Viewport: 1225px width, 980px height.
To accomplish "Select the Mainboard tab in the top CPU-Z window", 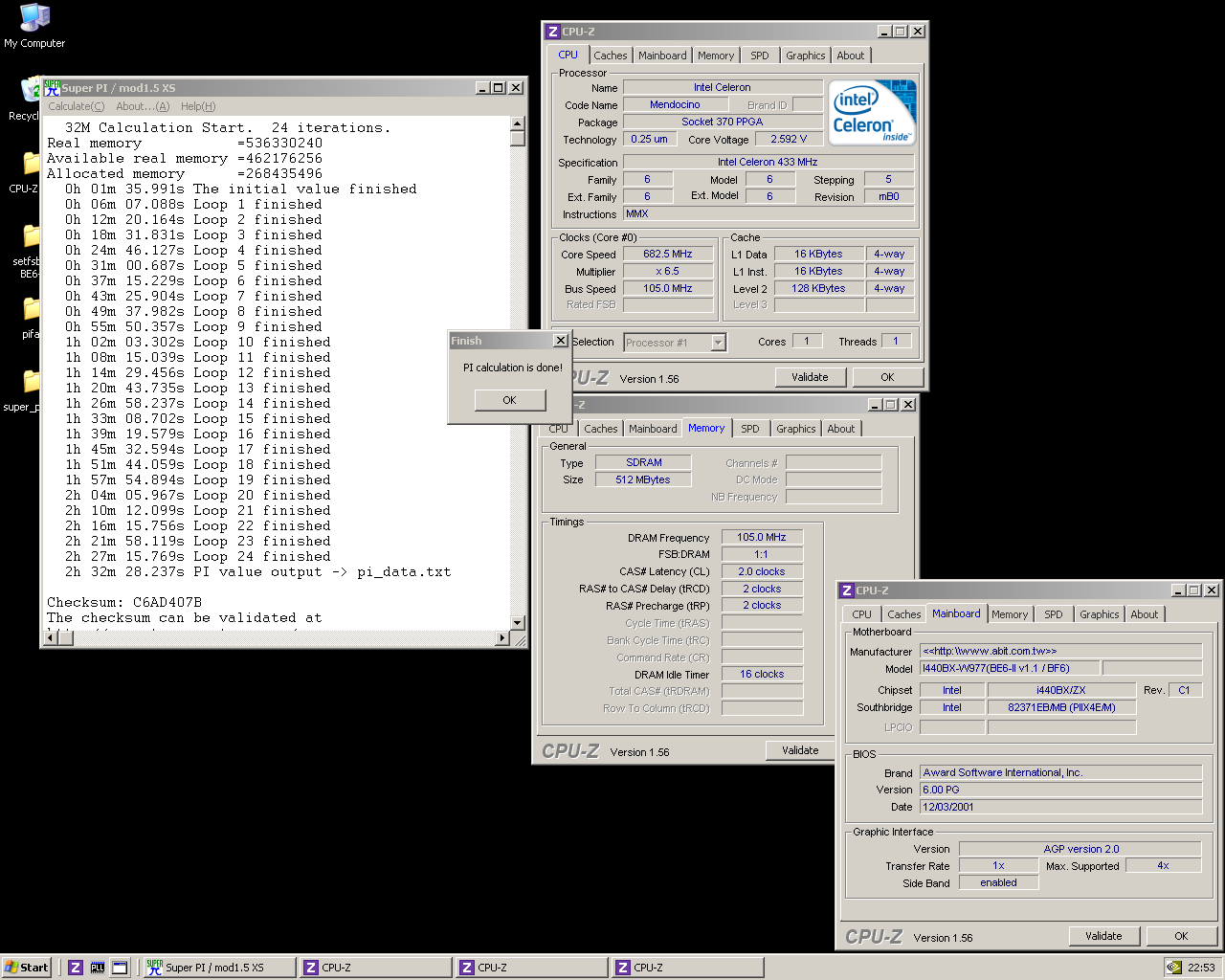I will 662,56.
